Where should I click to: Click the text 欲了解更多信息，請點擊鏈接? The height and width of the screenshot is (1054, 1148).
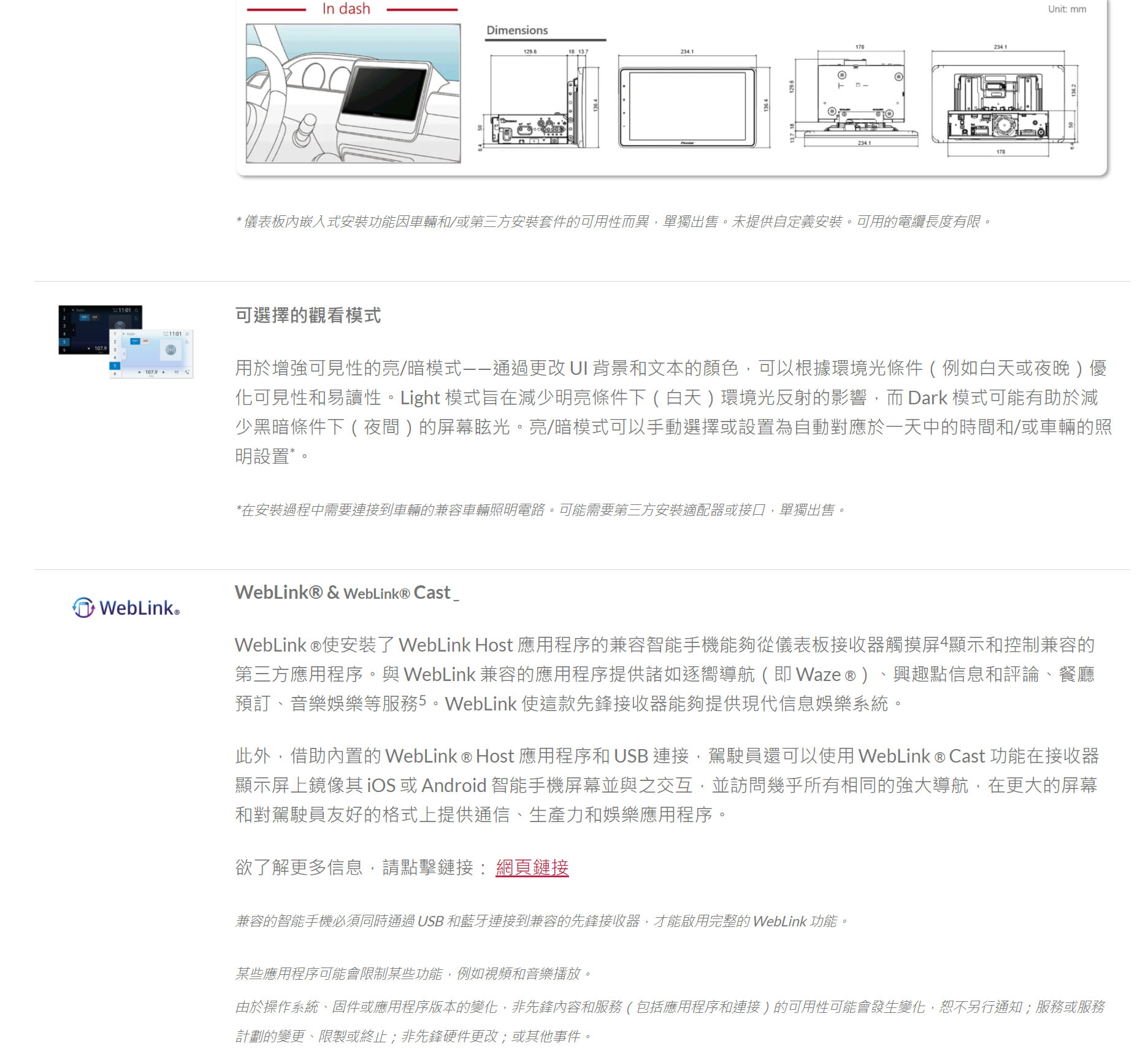[x=362, y=867]
